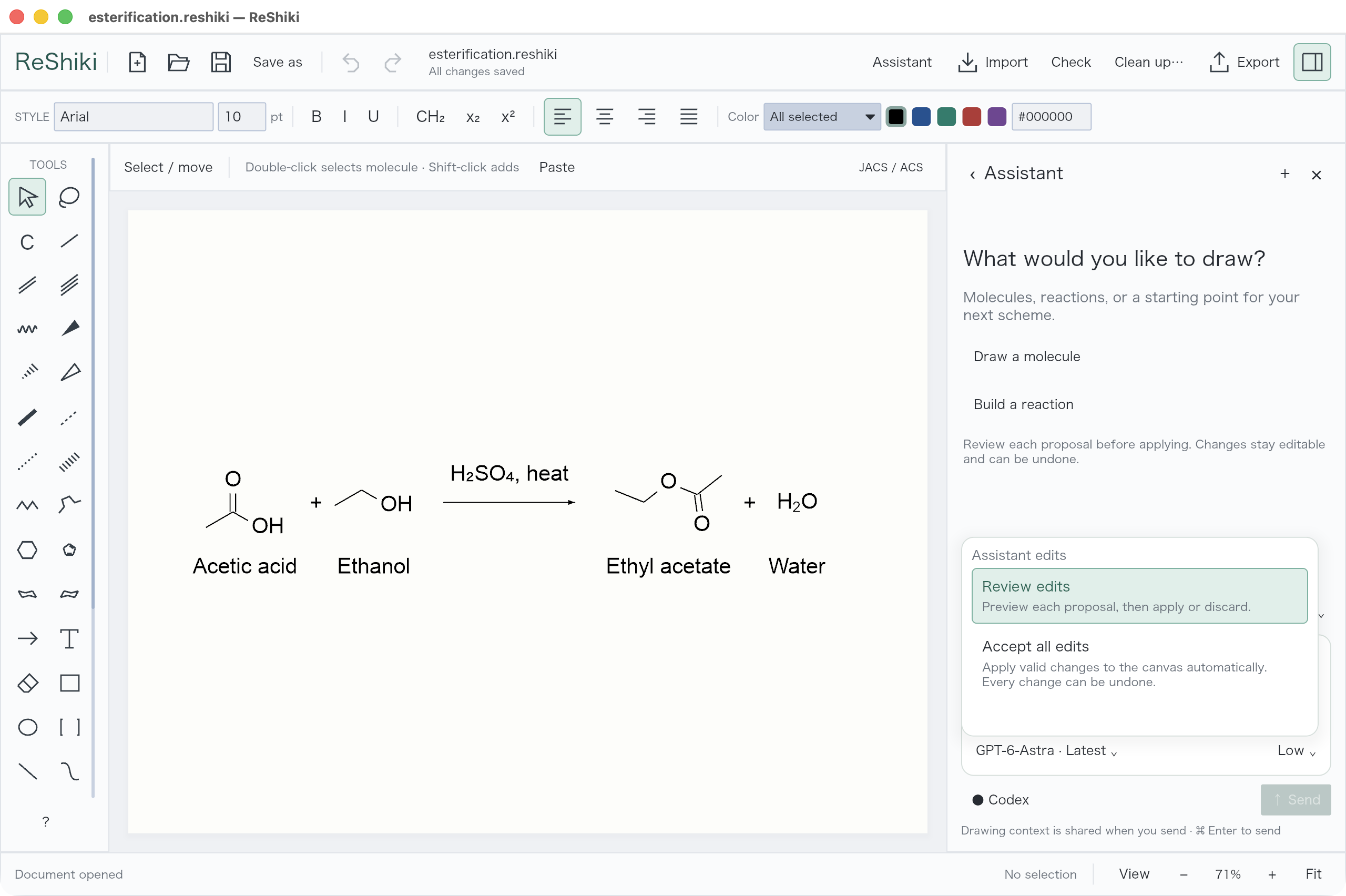Viewport: 1346px width, 896px height.
Task: Select the brackets tool
Action: pos(69,727)
